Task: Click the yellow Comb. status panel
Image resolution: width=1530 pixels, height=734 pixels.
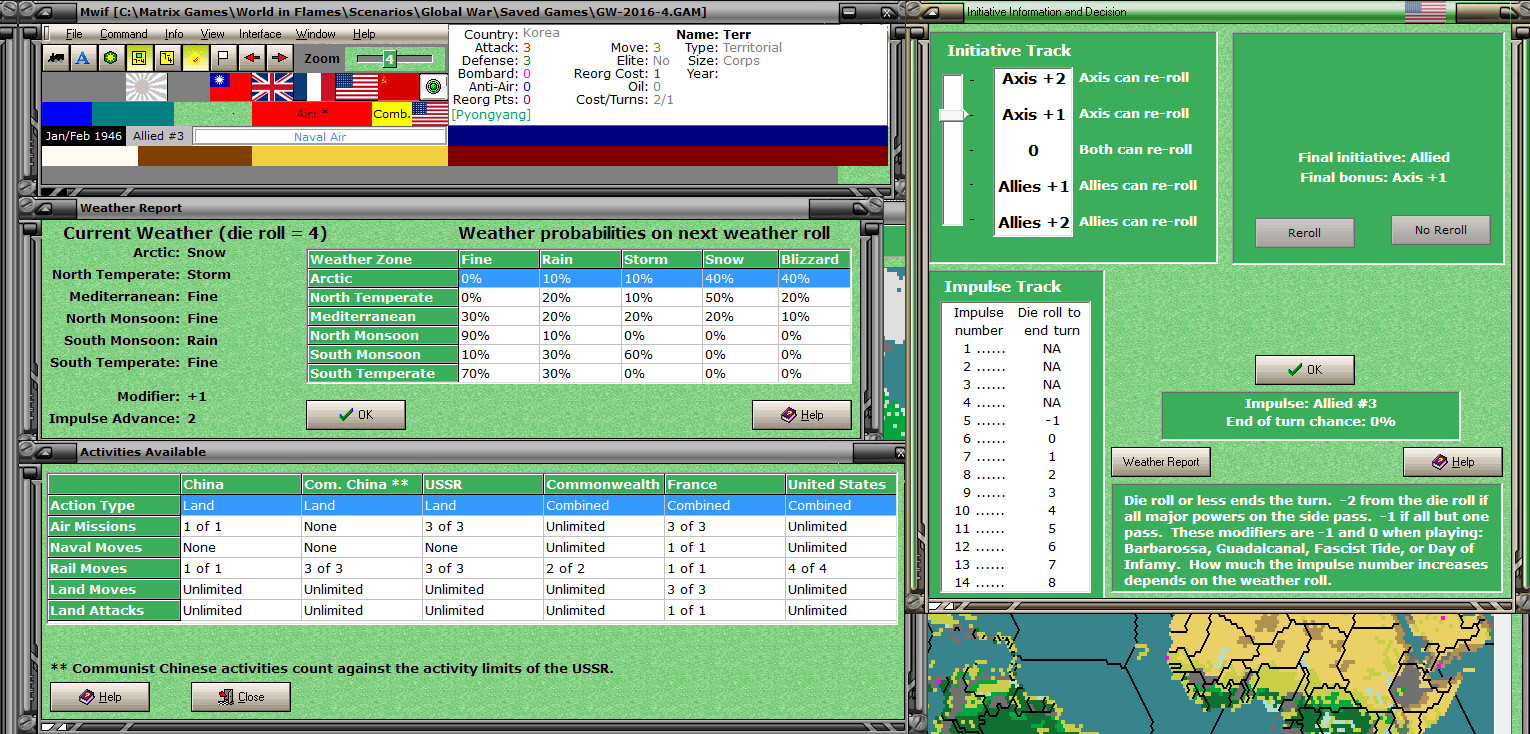Action: tap(392, 114)
